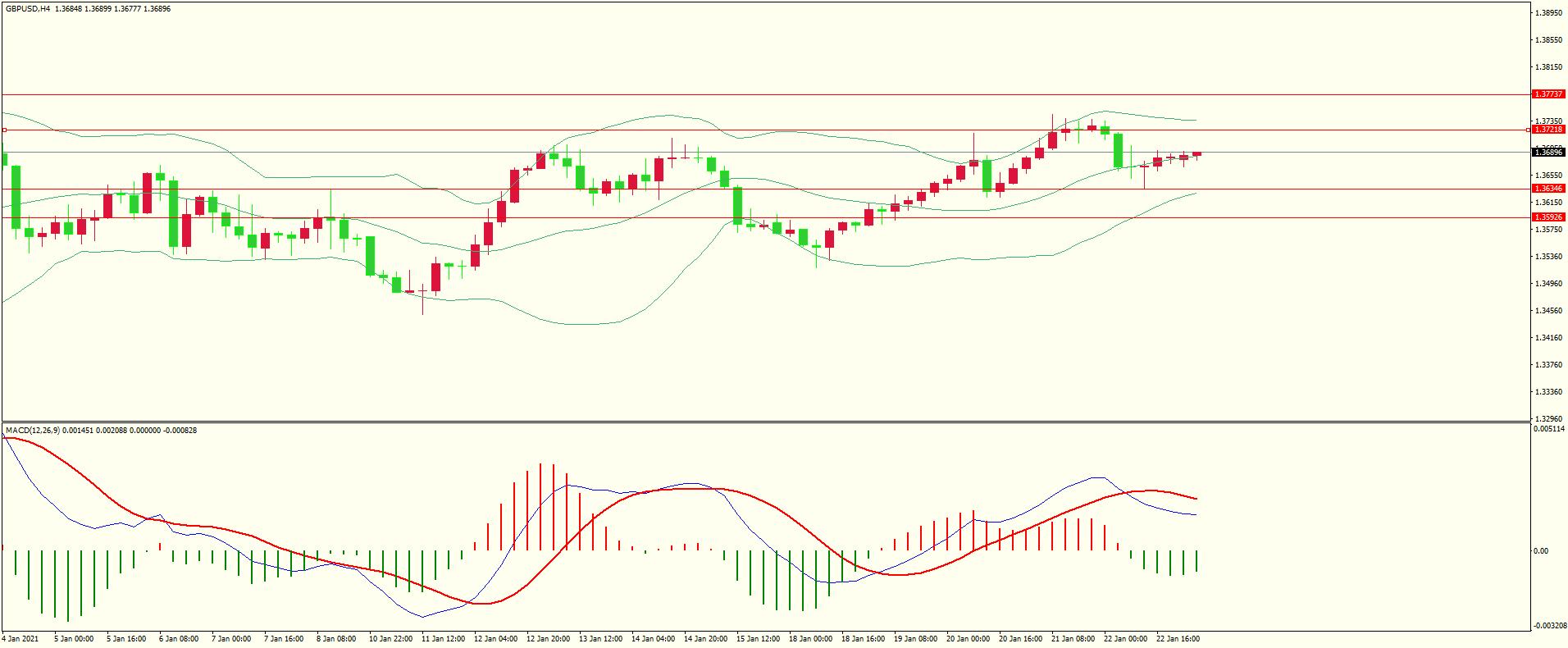1568x648 pixels.
Task: Click the 6 Jan 08:00 time label
Action: [179, 639]
